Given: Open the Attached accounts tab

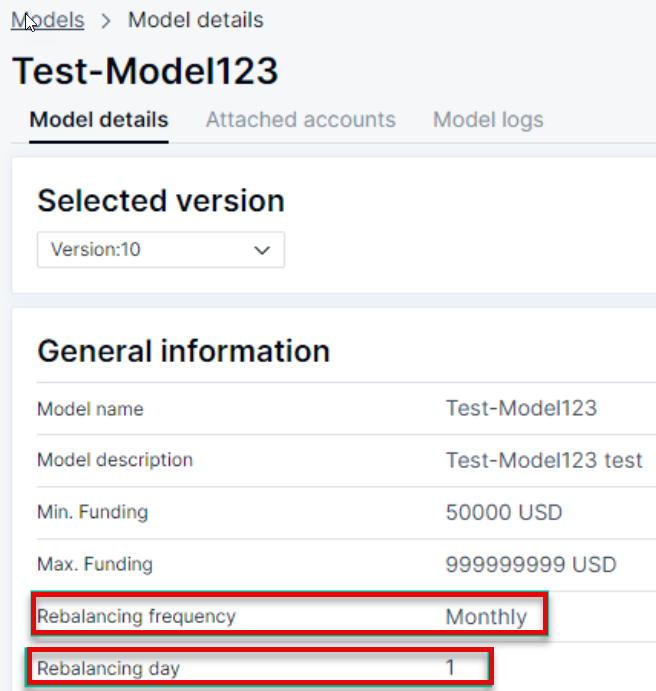Looking at the screenshot, I should 300,120.
